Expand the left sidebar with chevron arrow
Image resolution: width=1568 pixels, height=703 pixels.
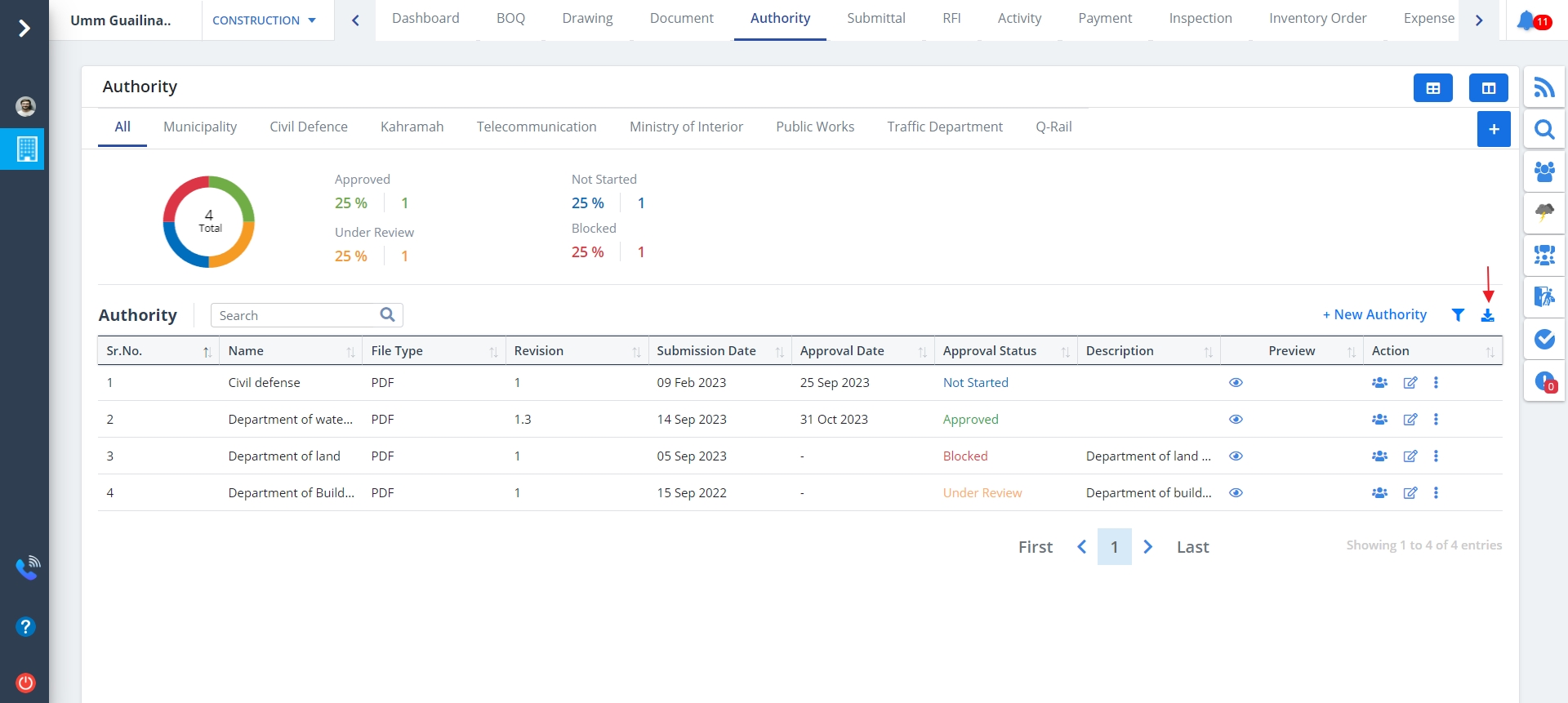coord(24,29)
